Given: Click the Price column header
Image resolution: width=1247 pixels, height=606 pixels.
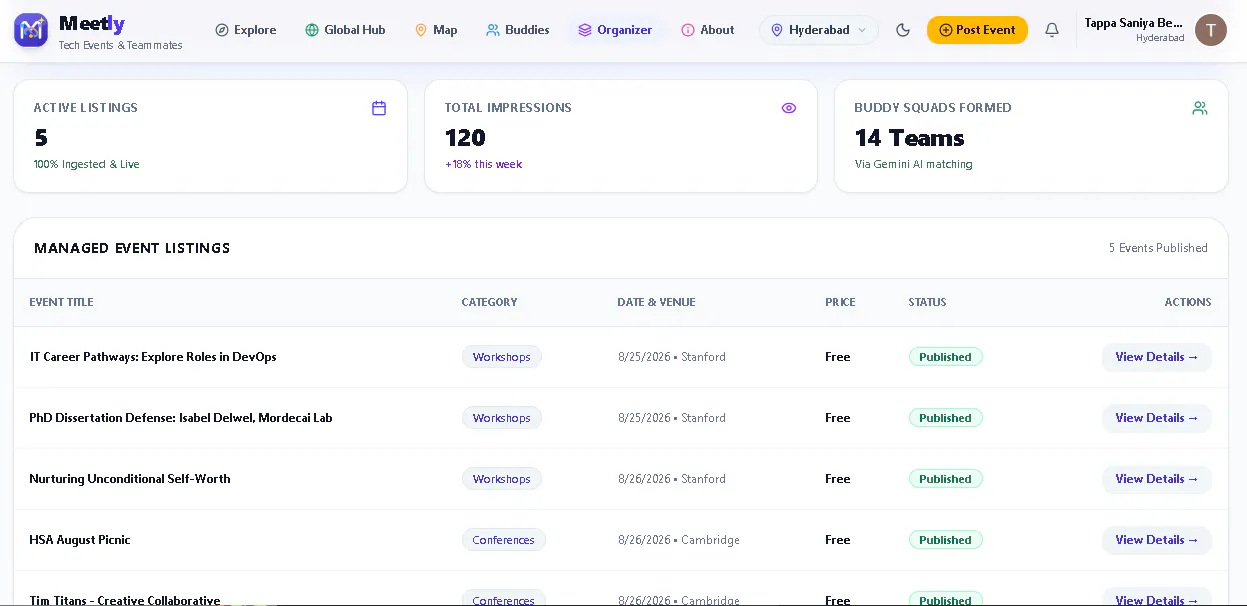Looking at the screenshot, I should tap(840, 302).
